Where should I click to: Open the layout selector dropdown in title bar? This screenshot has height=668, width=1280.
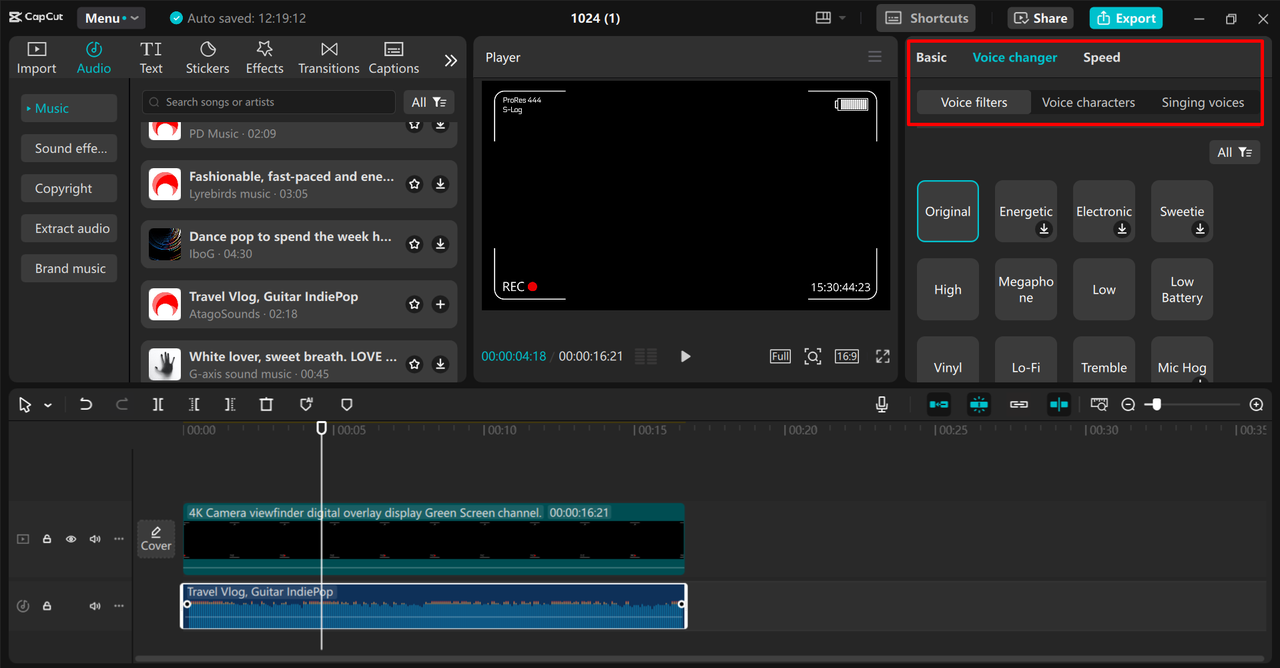pyautogui.click(x=830, y=18)
